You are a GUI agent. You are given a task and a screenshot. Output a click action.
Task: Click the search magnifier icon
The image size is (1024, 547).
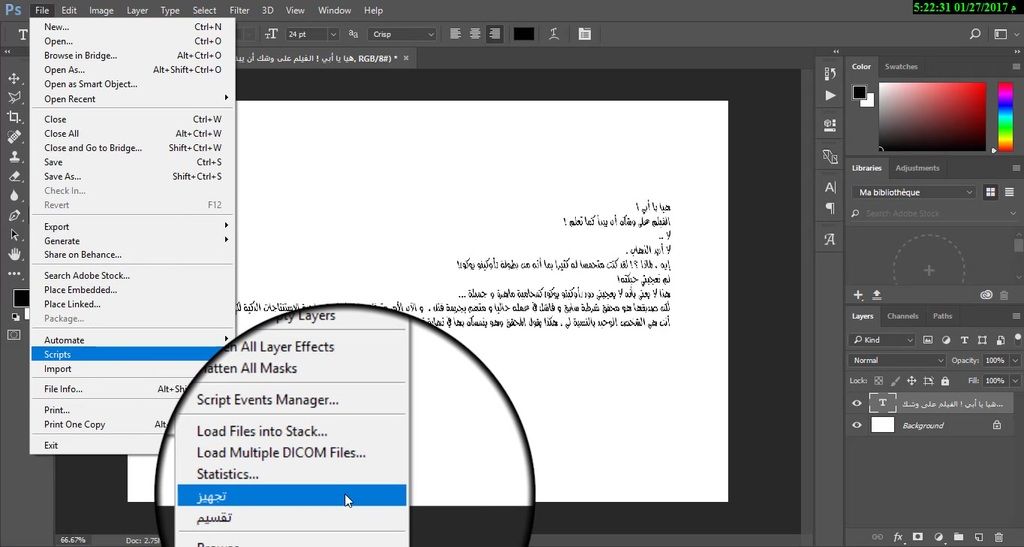click(x=975, y=34)
